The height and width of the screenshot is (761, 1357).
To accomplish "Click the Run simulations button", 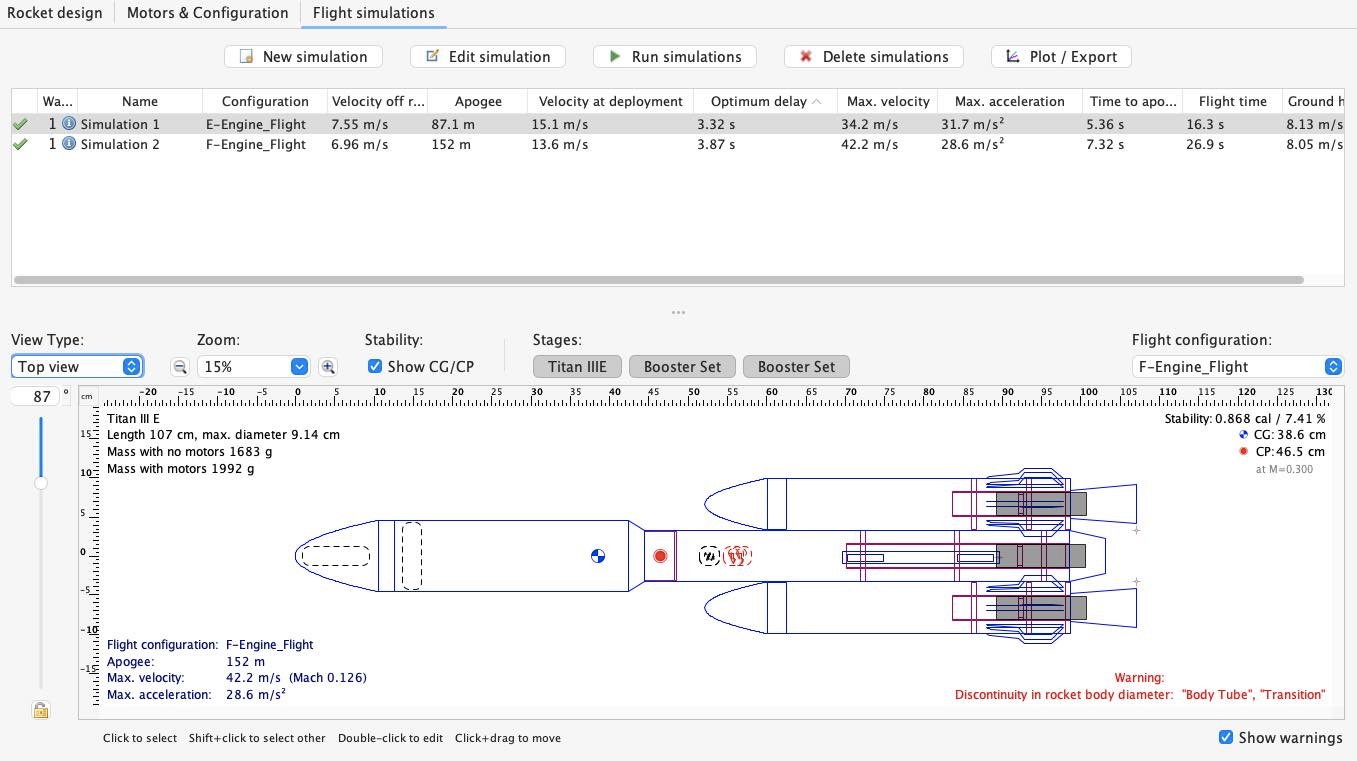I will pos(675,57).
